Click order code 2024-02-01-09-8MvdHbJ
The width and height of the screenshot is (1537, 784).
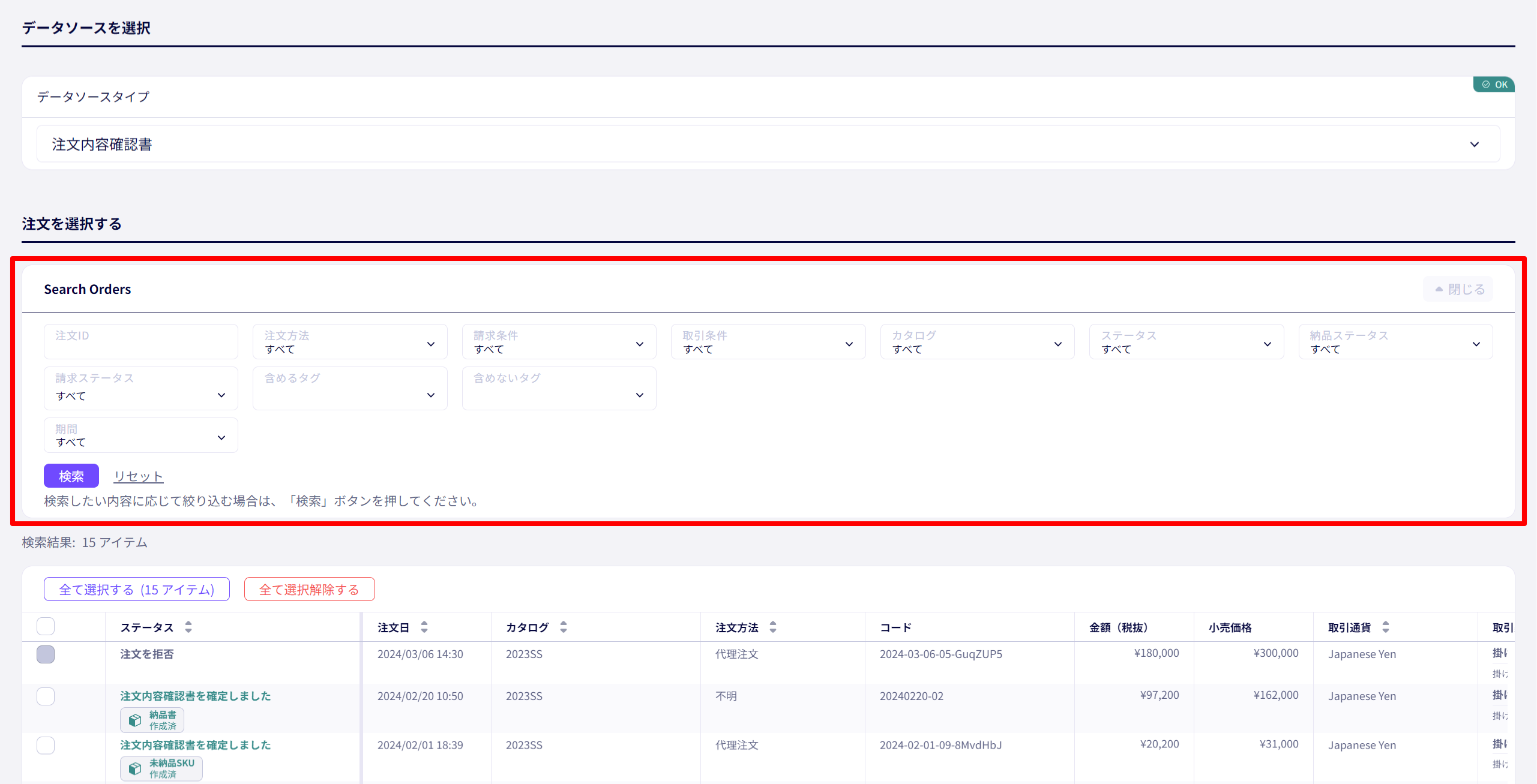pos(941,746)
